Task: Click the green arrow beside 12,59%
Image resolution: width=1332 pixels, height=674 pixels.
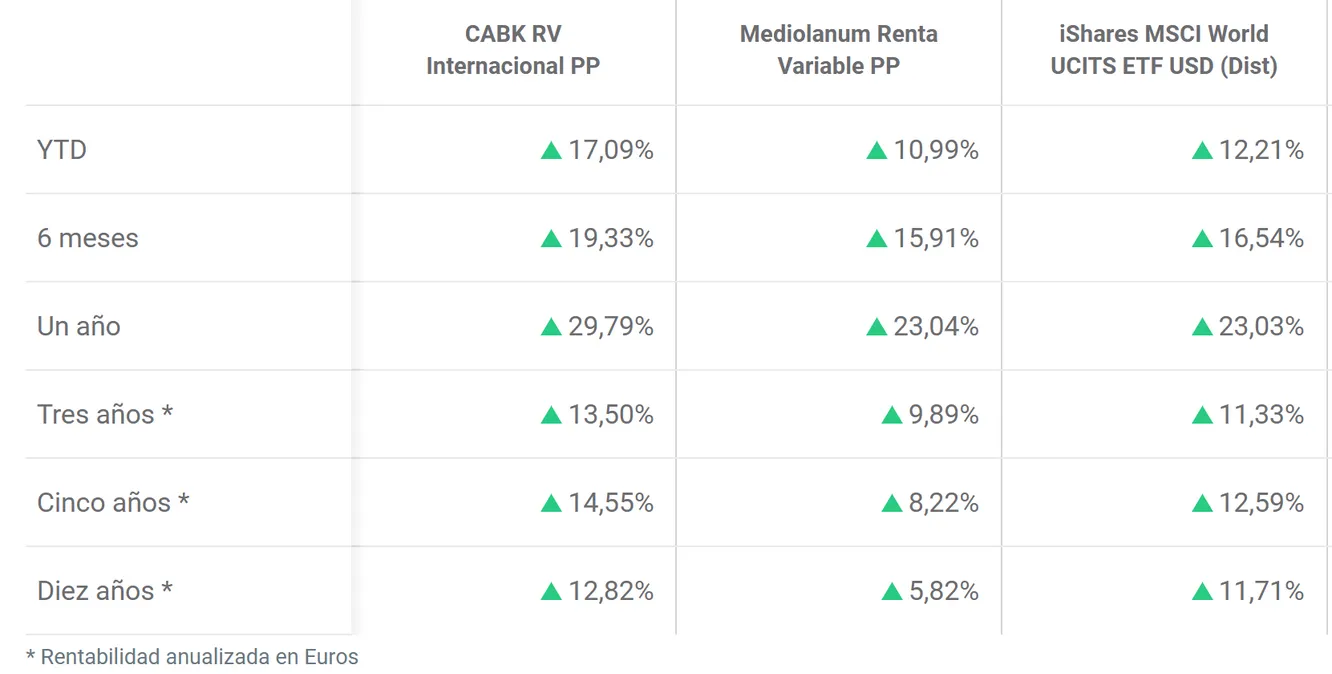Action: (1202, 503)
